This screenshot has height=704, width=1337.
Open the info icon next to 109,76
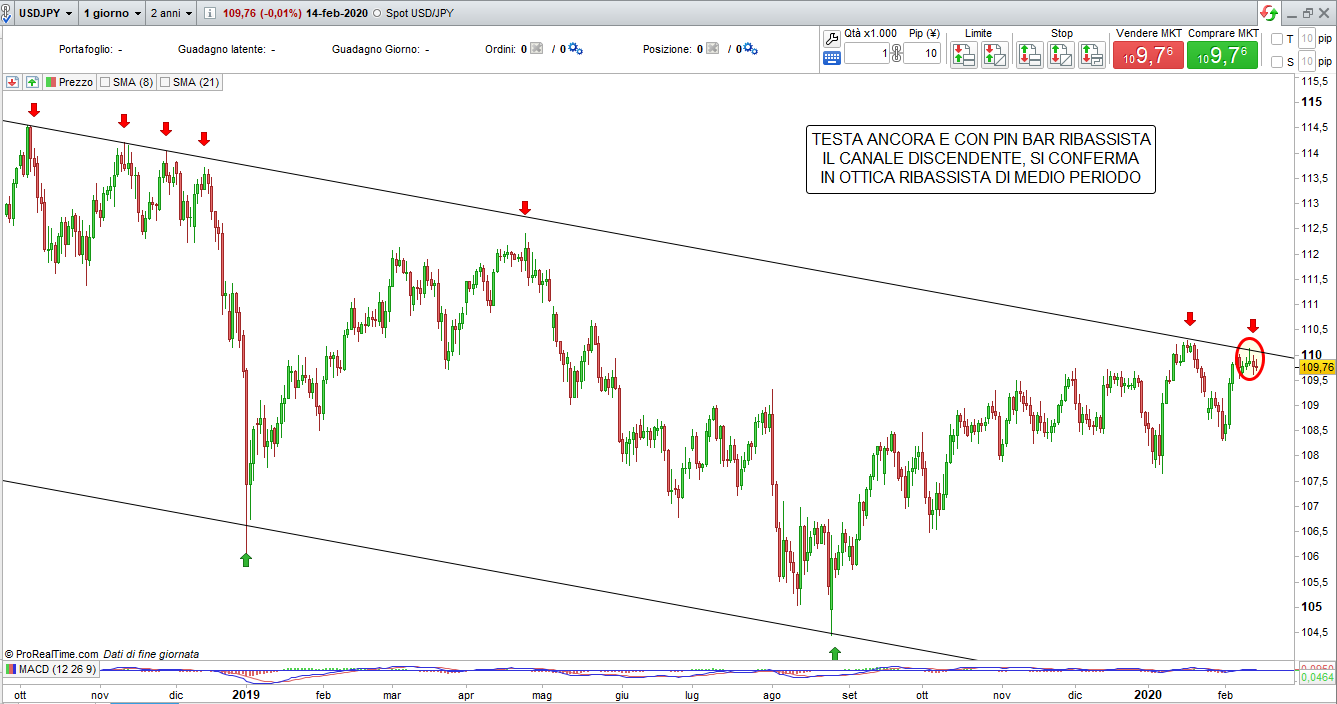click(x=209, y=15)
